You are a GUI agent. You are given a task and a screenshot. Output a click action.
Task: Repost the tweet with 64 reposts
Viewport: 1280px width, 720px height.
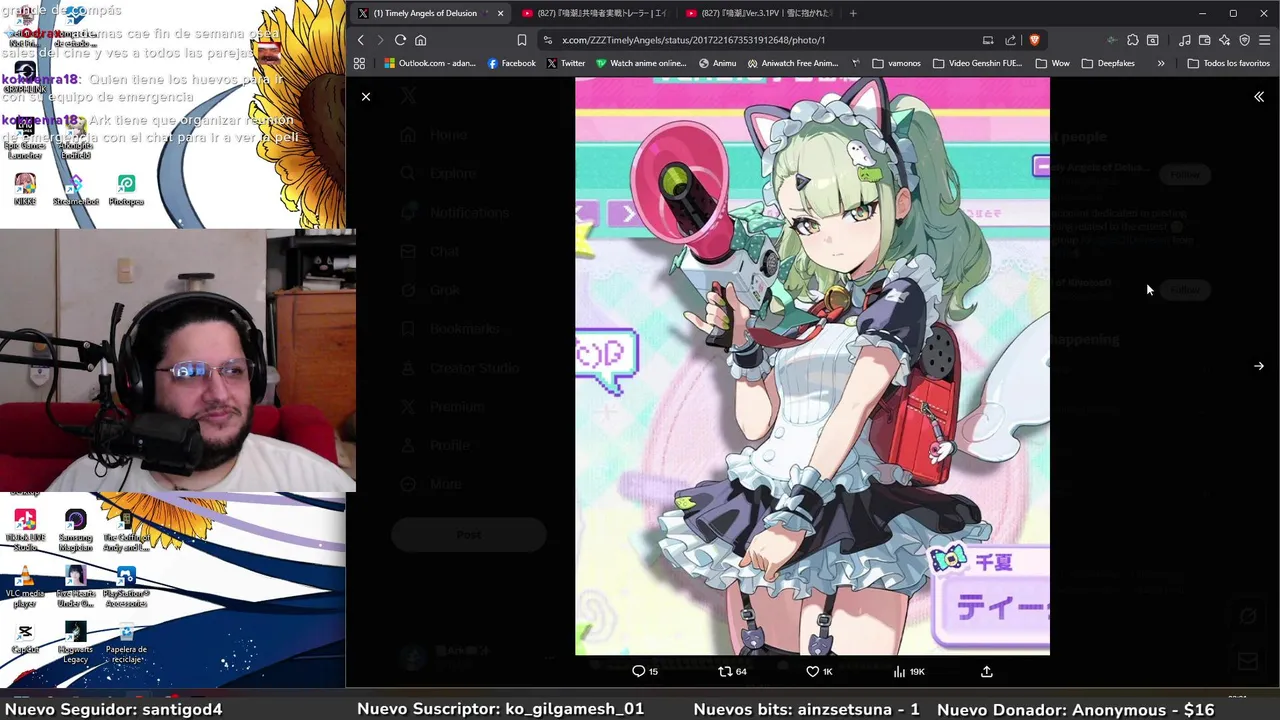[x=733, y=672]
